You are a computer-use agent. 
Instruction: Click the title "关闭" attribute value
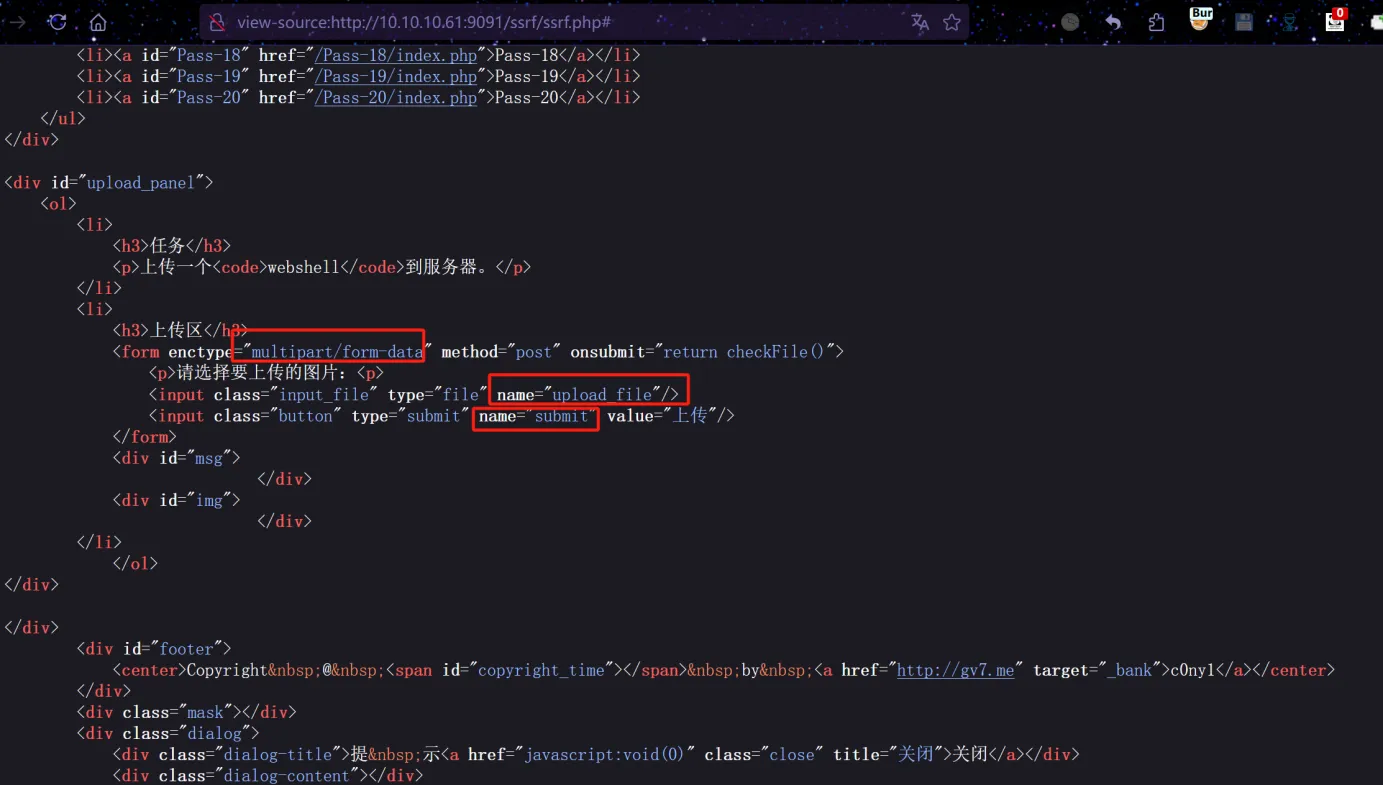915,754
